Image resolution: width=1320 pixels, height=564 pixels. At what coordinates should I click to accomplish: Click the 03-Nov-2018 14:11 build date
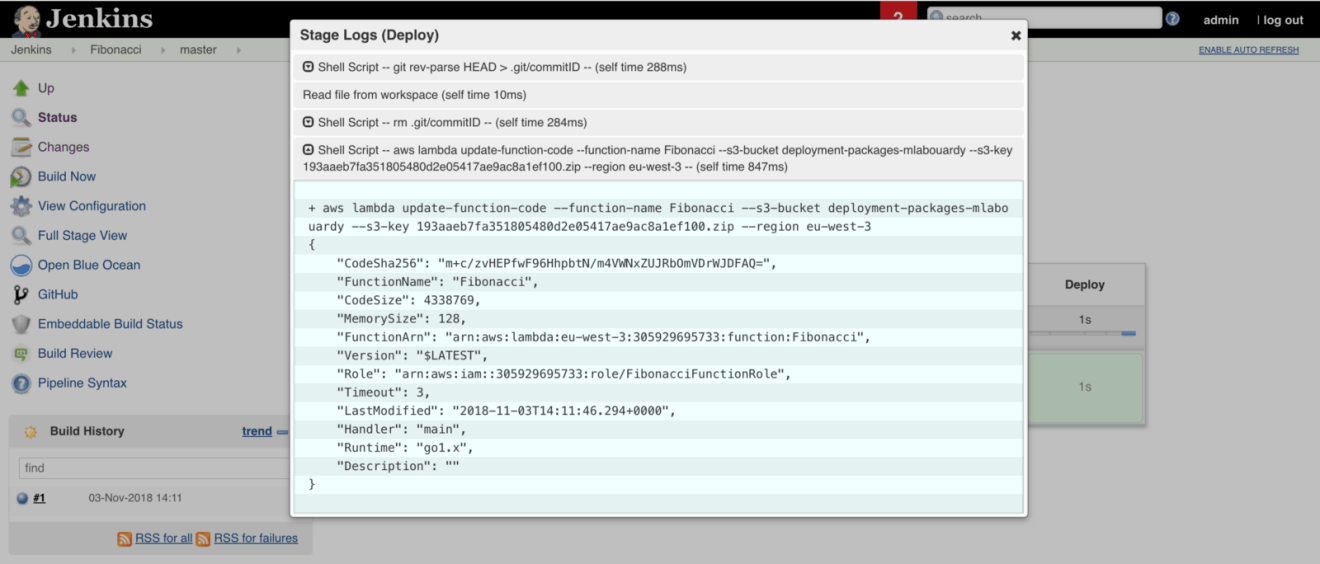click(x=135, y=498)
